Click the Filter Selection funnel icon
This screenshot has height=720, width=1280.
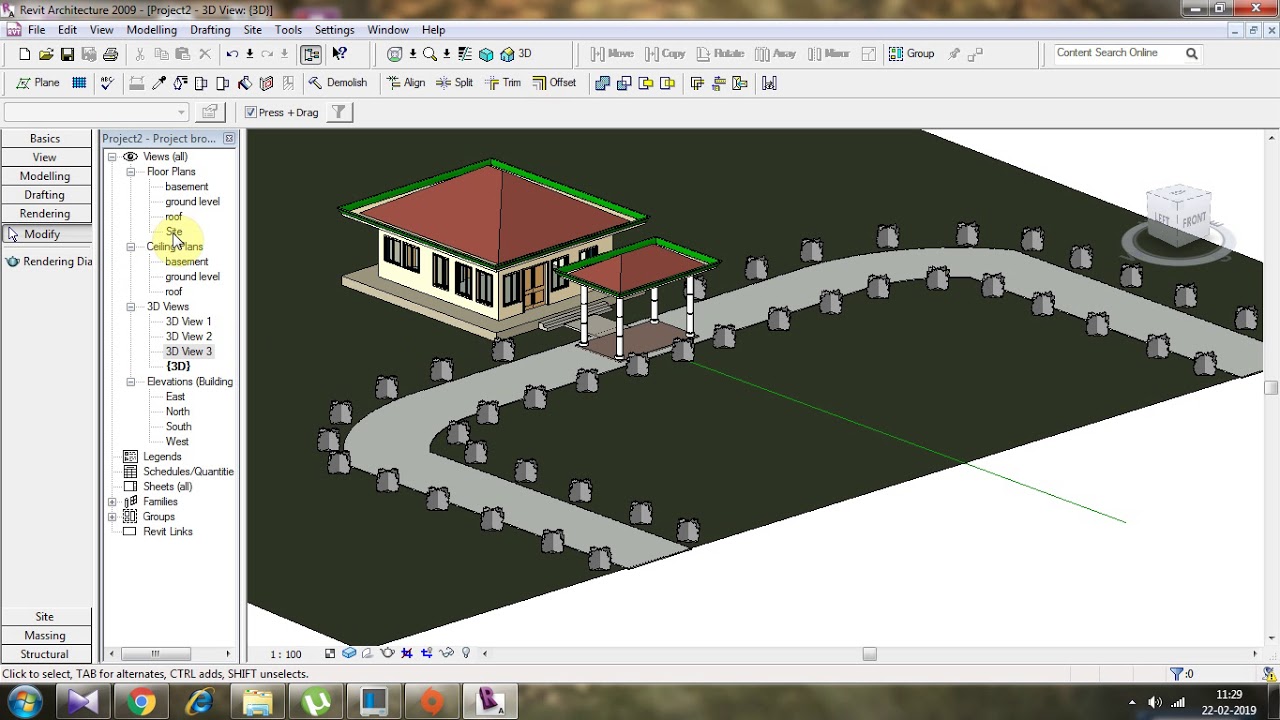[339, 112]
